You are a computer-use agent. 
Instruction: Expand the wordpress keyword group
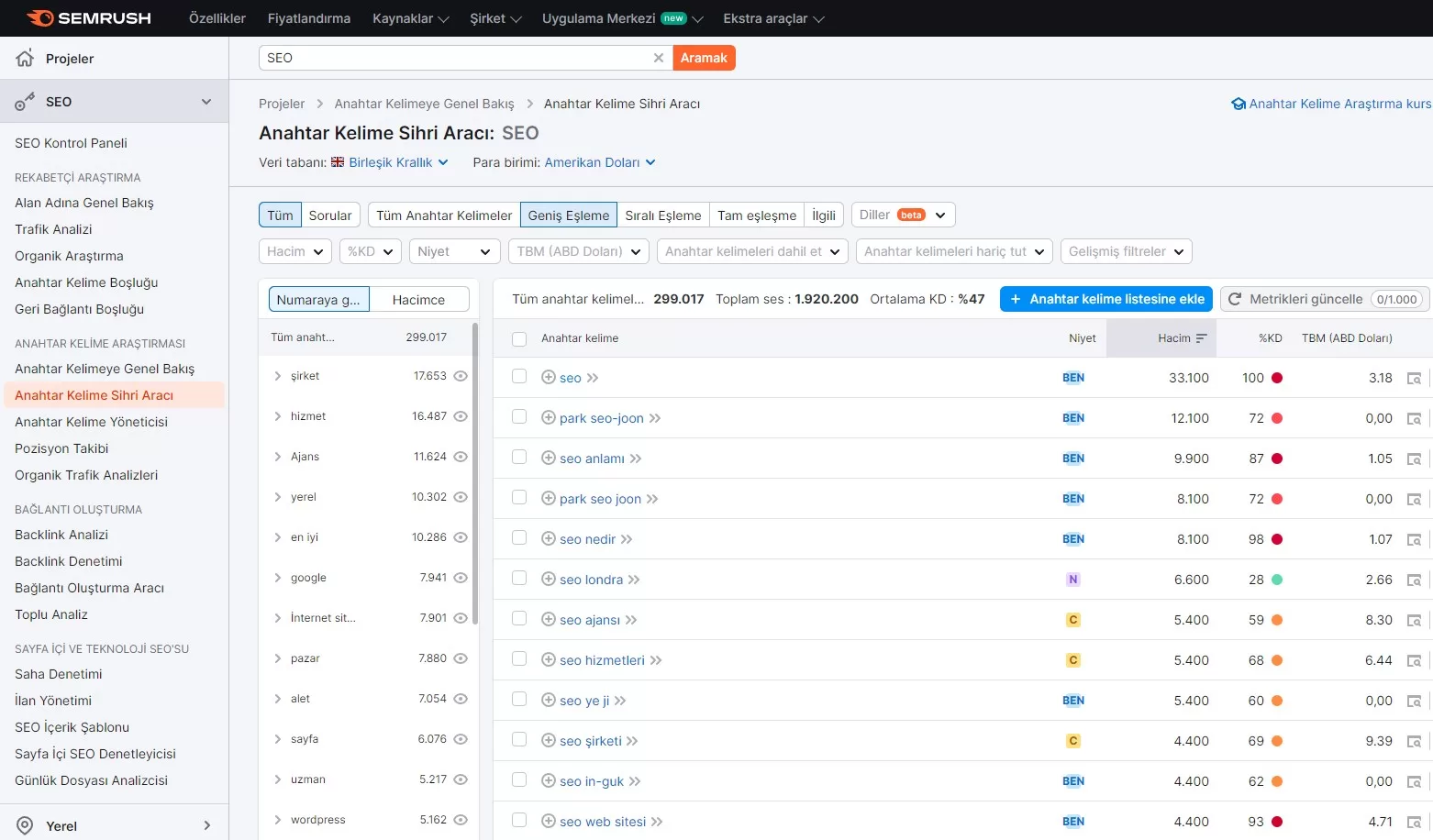278,820
